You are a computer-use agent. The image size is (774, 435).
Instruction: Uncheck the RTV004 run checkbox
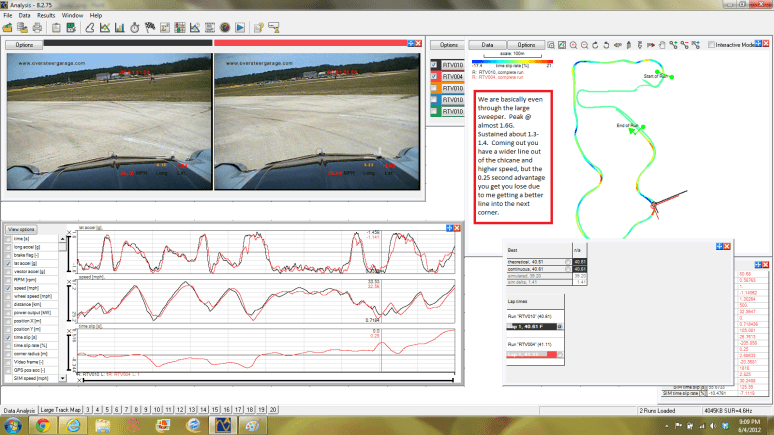[x=434, y=74]
